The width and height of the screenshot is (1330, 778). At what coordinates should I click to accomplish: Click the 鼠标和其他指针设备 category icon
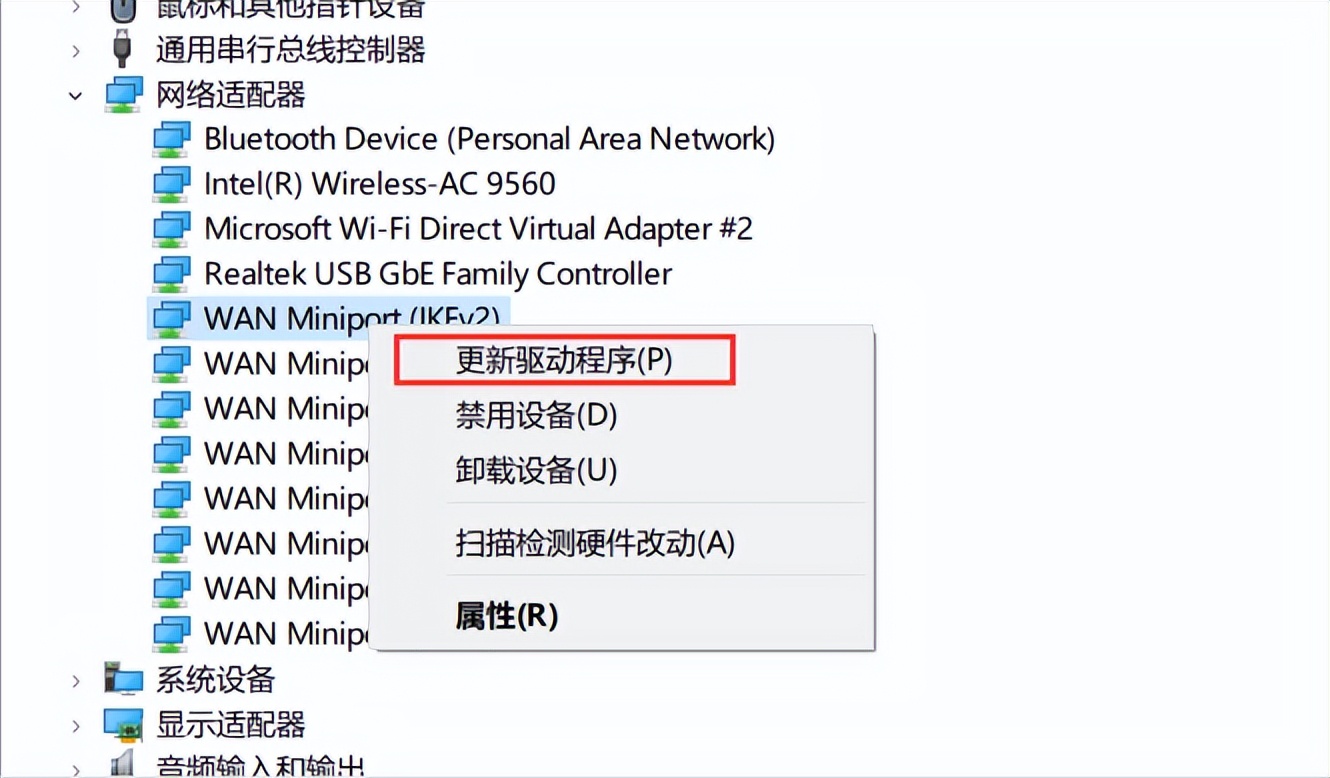pyautogui.click(x=122, y=8)
